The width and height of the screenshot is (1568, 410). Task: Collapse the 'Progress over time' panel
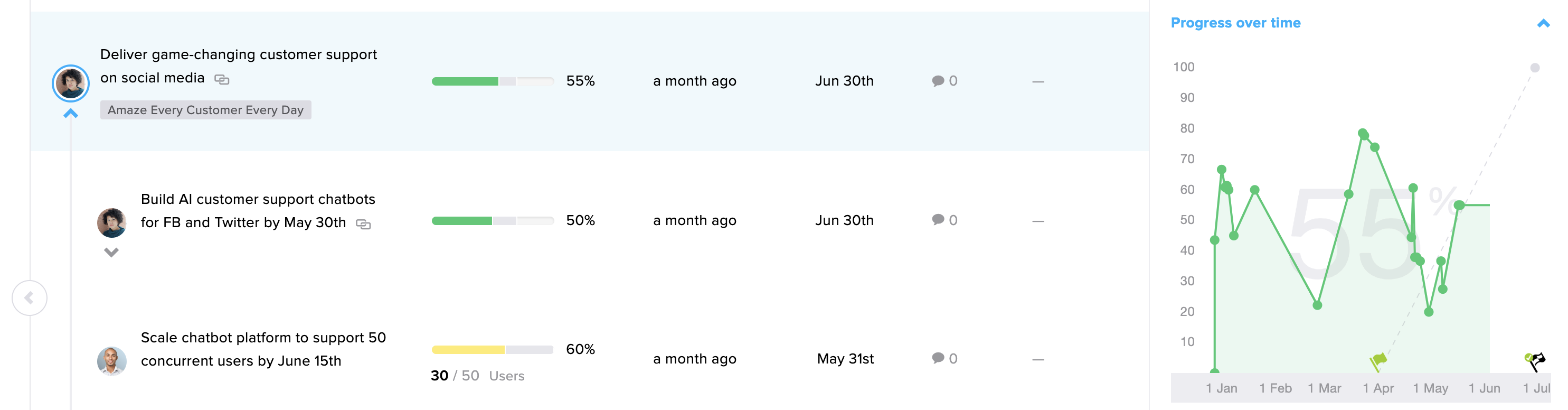tap(1544, 23)
